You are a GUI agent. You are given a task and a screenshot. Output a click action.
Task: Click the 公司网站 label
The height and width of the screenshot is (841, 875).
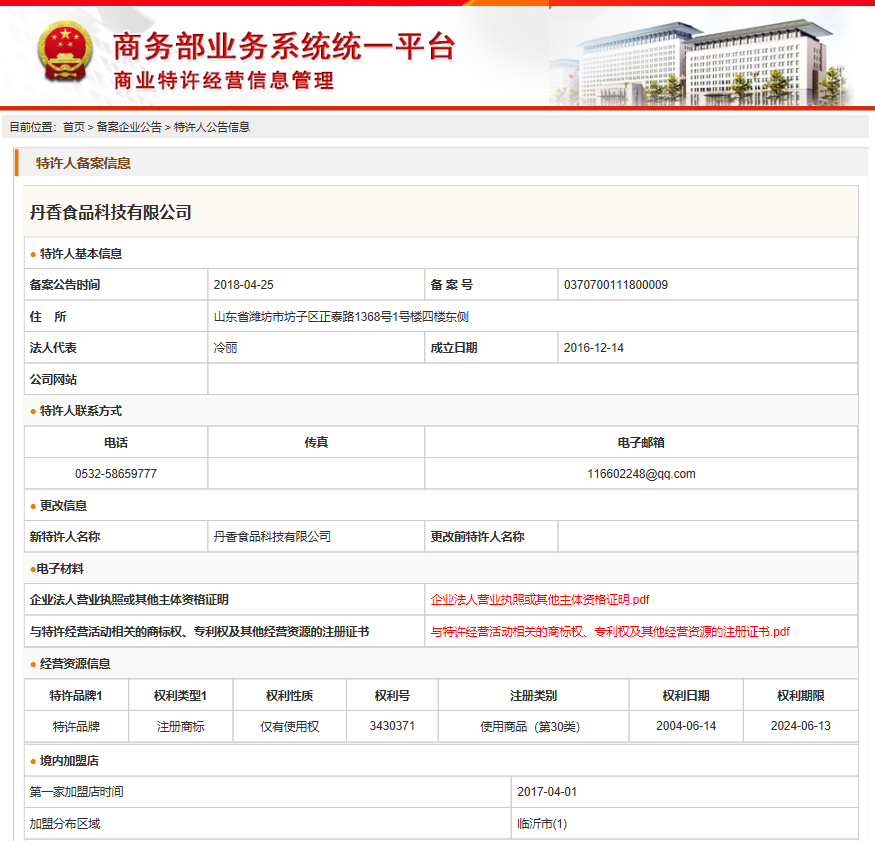[53, 380]
